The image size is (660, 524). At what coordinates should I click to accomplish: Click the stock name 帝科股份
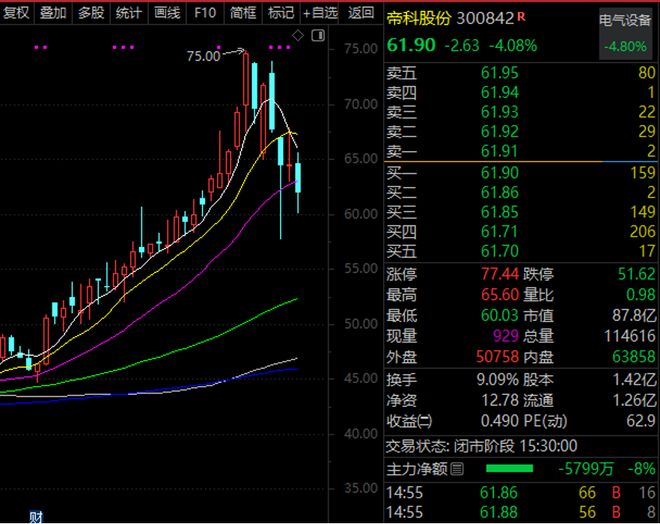[419, 18]
